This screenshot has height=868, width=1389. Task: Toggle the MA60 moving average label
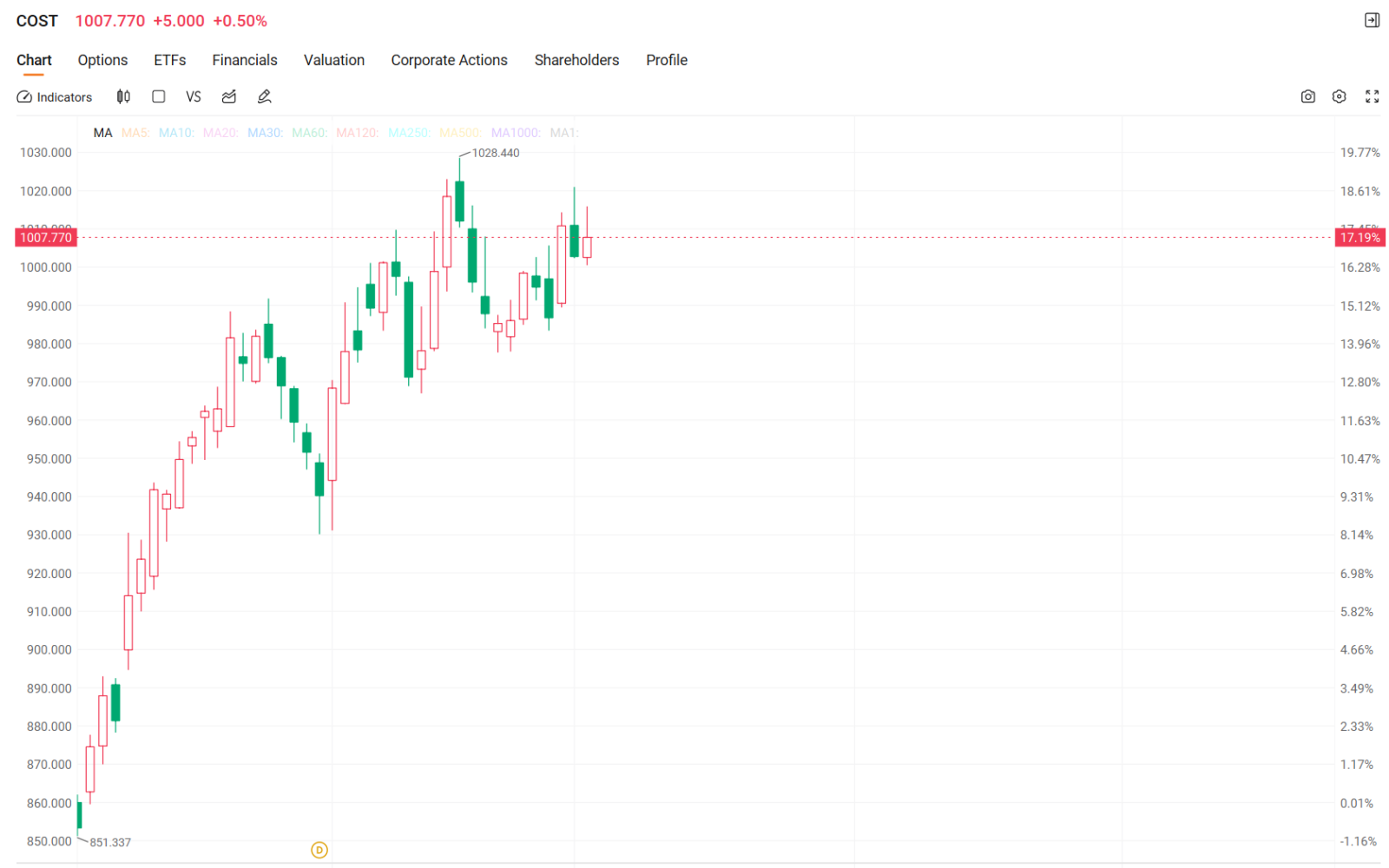point(309,133)
